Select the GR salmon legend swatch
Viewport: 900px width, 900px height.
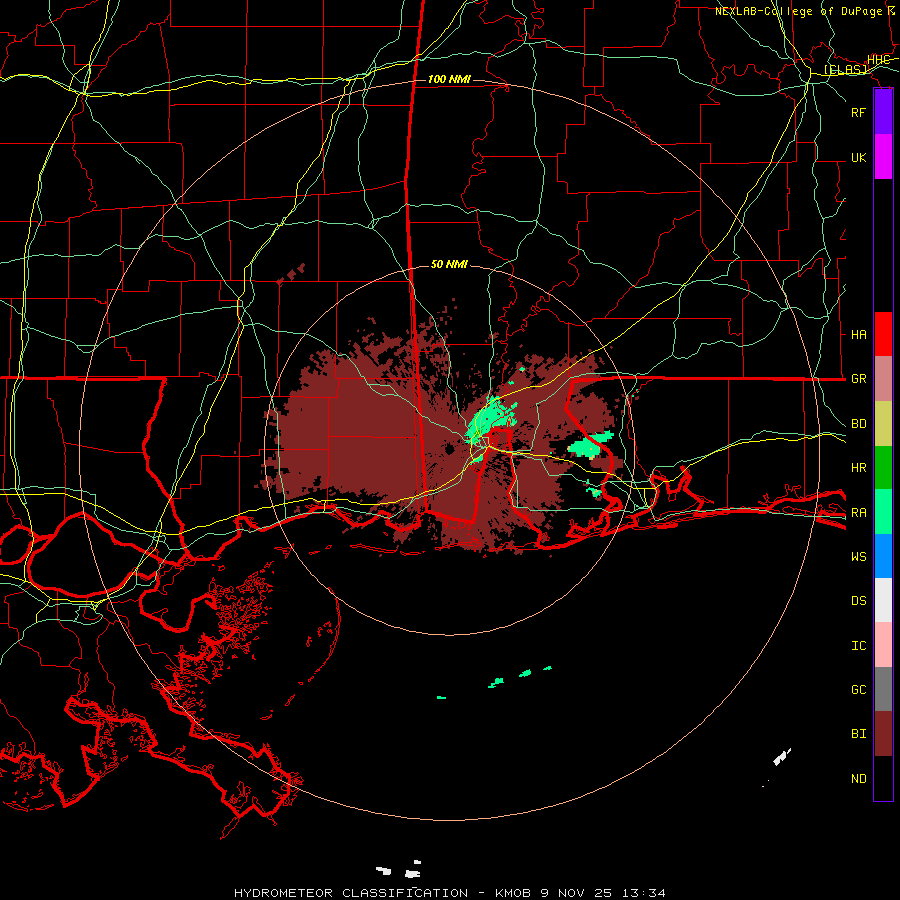pyautogui.click(x=883, y=379)
